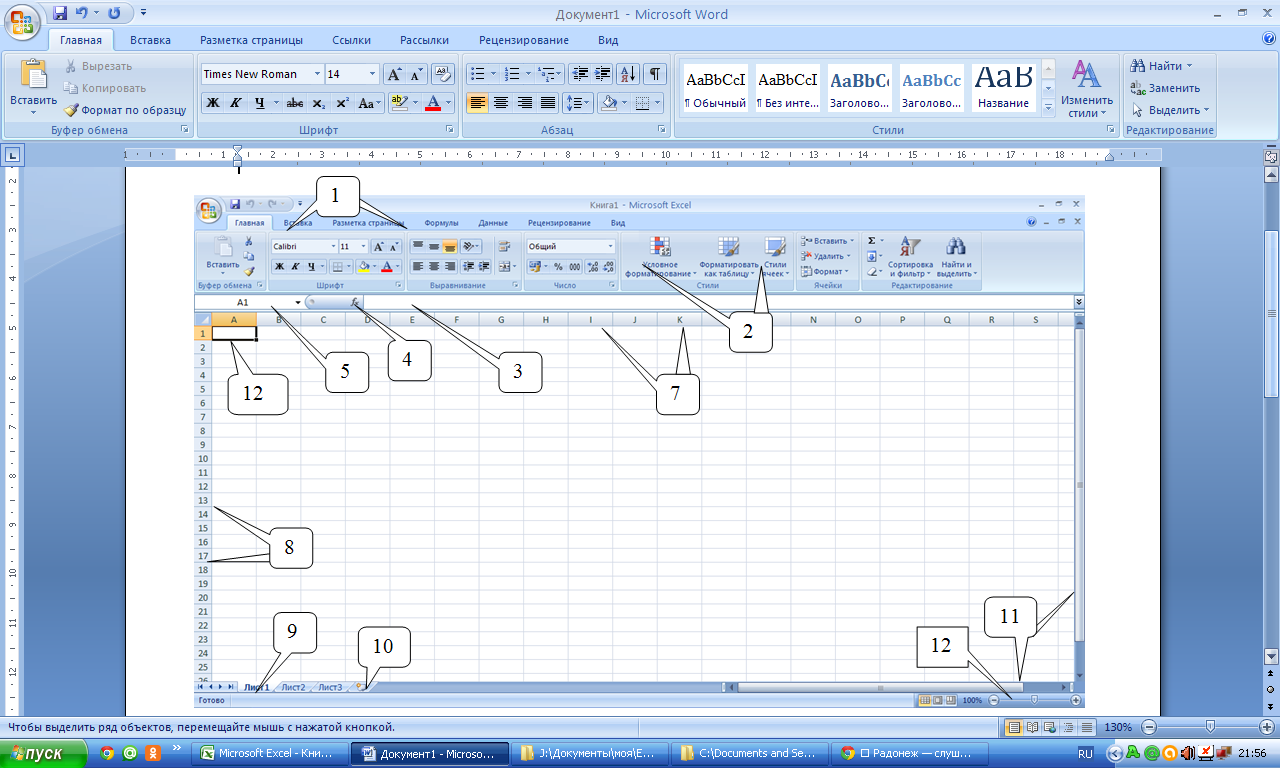The image size is (1280, 768).
Task: Open Стили group dialog launcher
Action: [x=1111, y=130]
